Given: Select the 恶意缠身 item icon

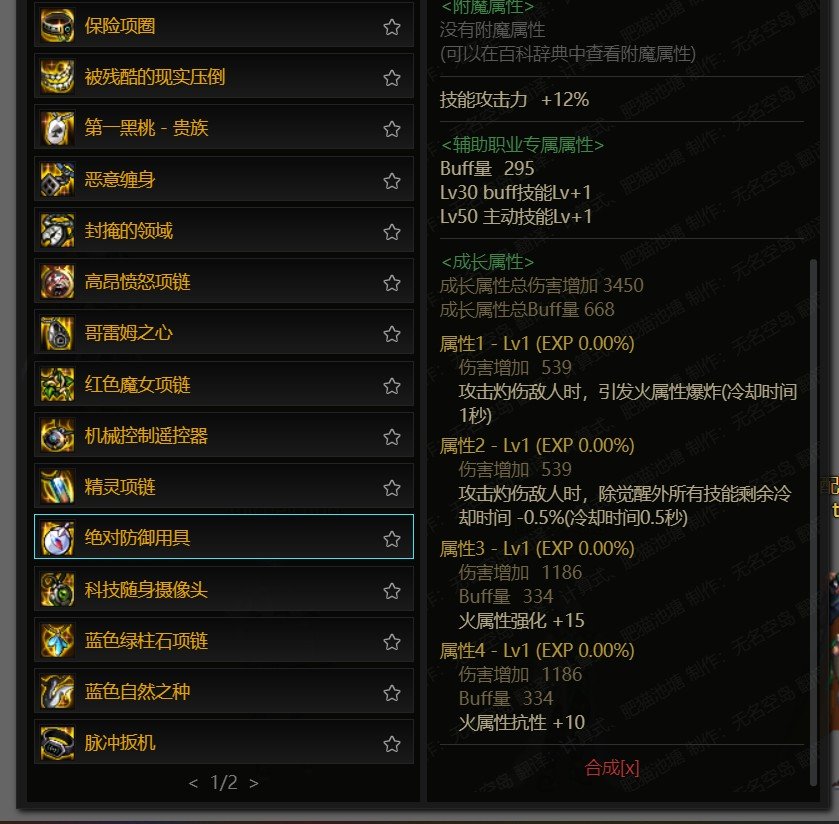Looking at the screenshot, I should point(57,179).
